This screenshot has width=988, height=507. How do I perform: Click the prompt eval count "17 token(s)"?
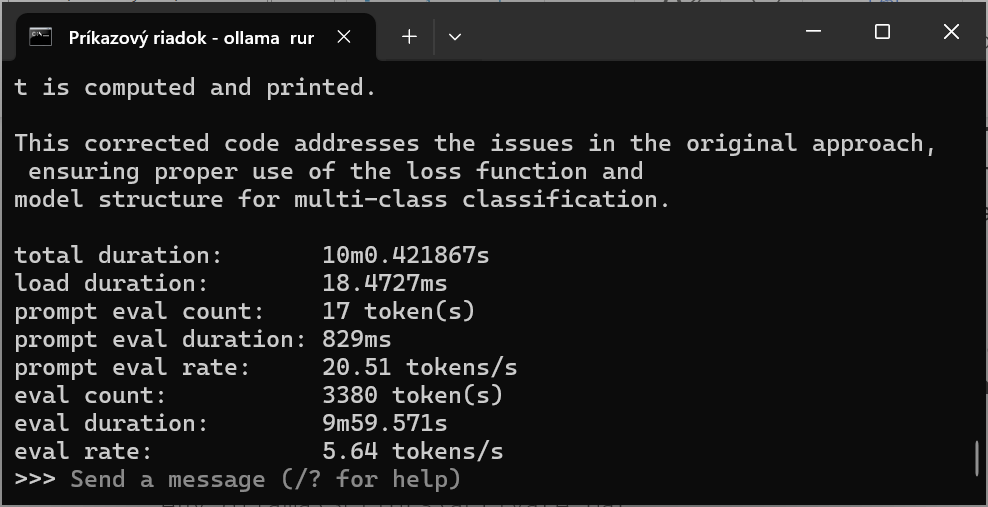coord(398,311)
